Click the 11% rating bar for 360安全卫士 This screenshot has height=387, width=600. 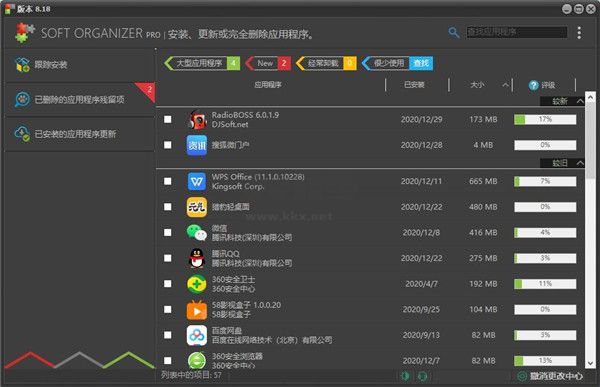[x=545, y=284]
